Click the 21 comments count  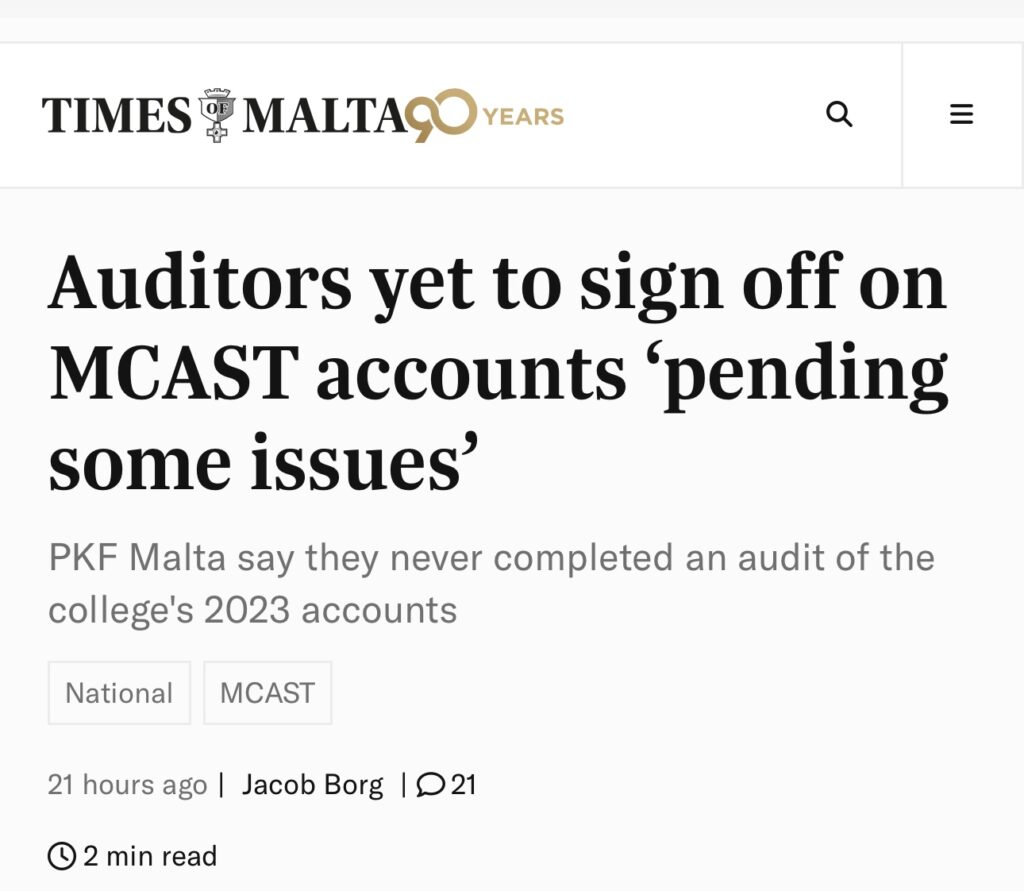click(463, 785)
